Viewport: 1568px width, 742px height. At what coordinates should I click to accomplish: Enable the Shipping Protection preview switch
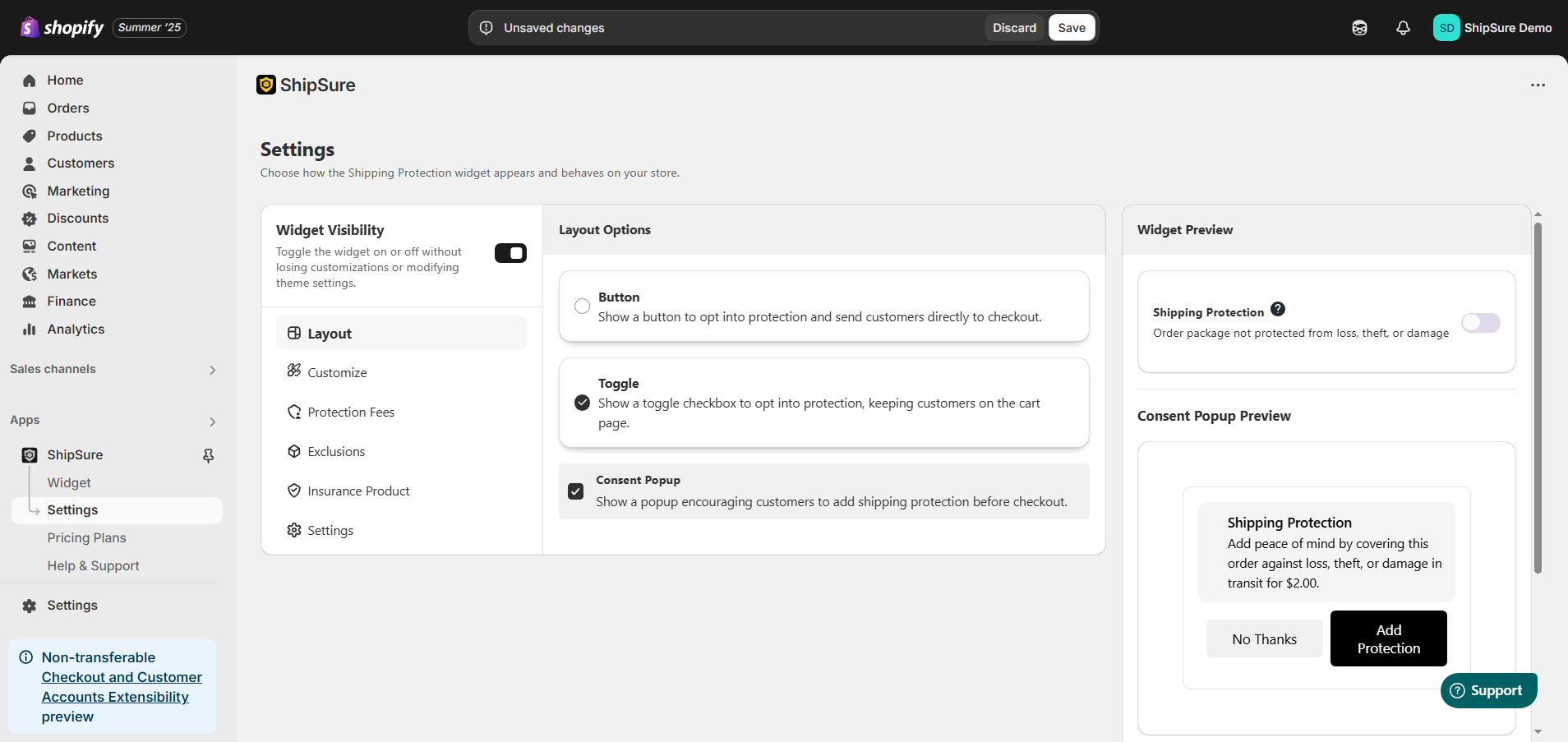pyautogui.click(x=1481, y=323)
